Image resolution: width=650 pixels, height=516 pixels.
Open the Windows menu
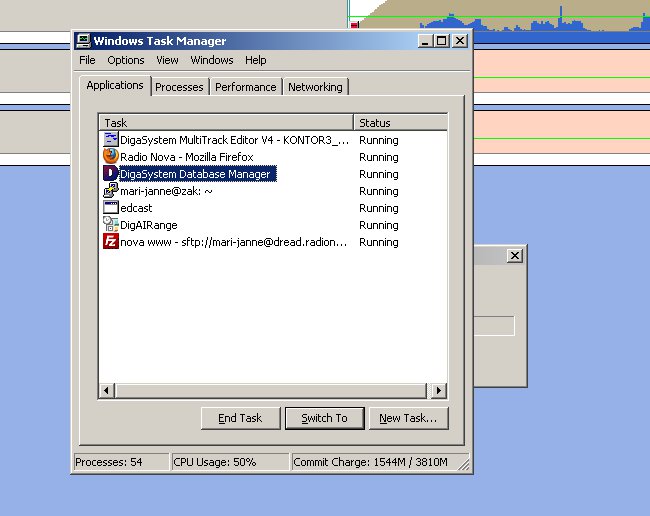(x=212, y=61)
